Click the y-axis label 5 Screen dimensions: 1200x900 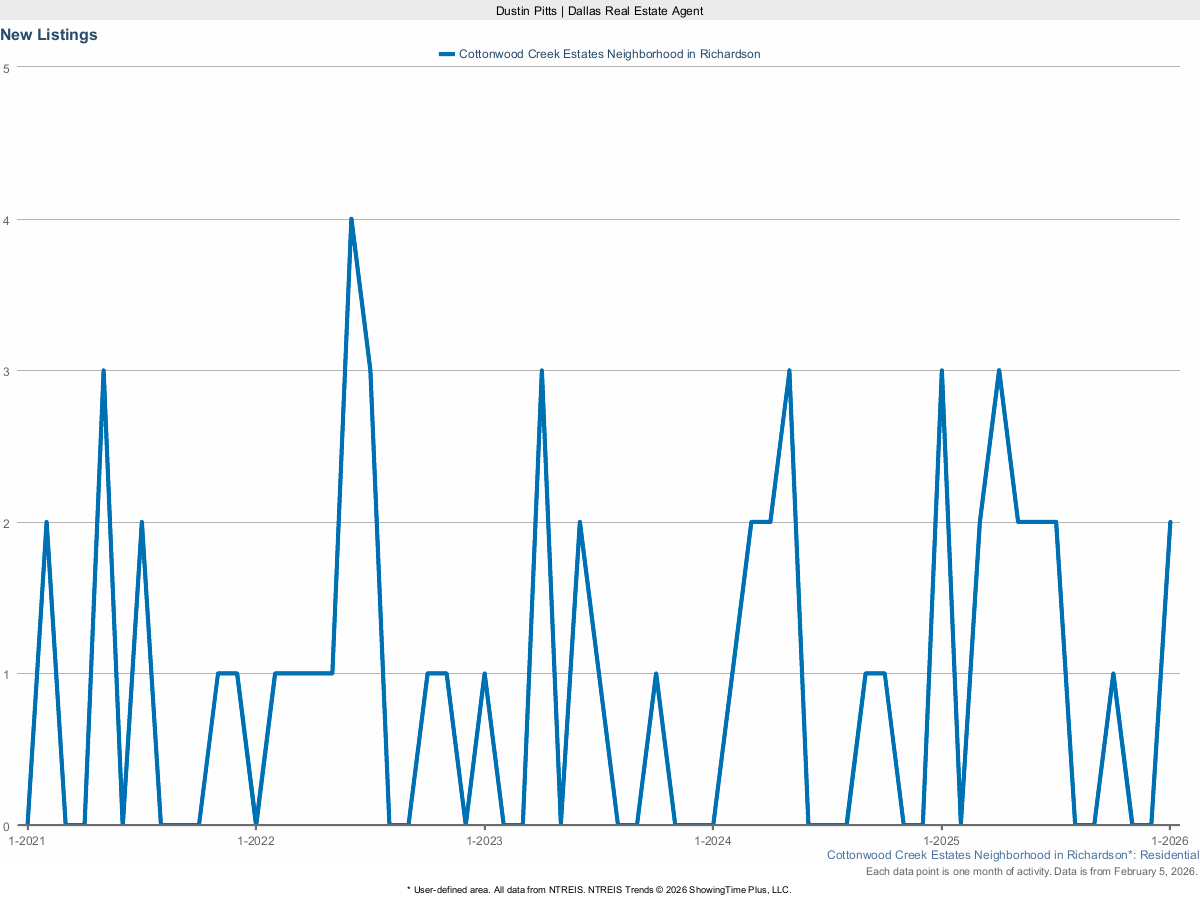pos(7,68)
